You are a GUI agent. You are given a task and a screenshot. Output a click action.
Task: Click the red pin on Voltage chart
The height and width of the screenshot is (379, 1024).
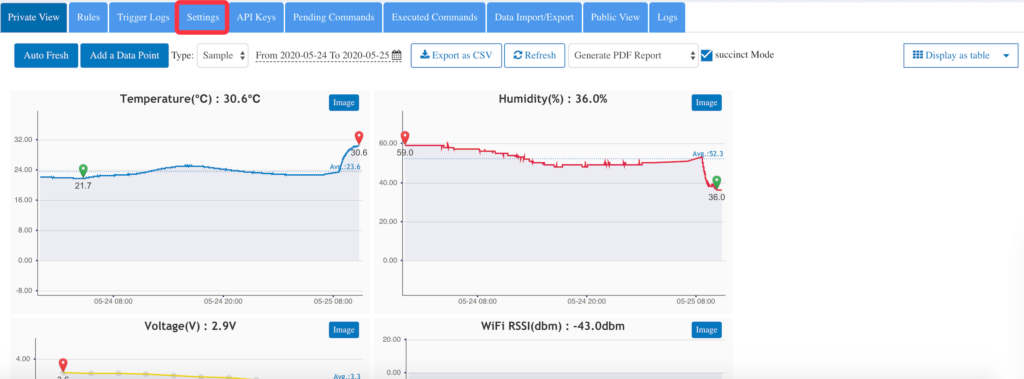point(63,365)
